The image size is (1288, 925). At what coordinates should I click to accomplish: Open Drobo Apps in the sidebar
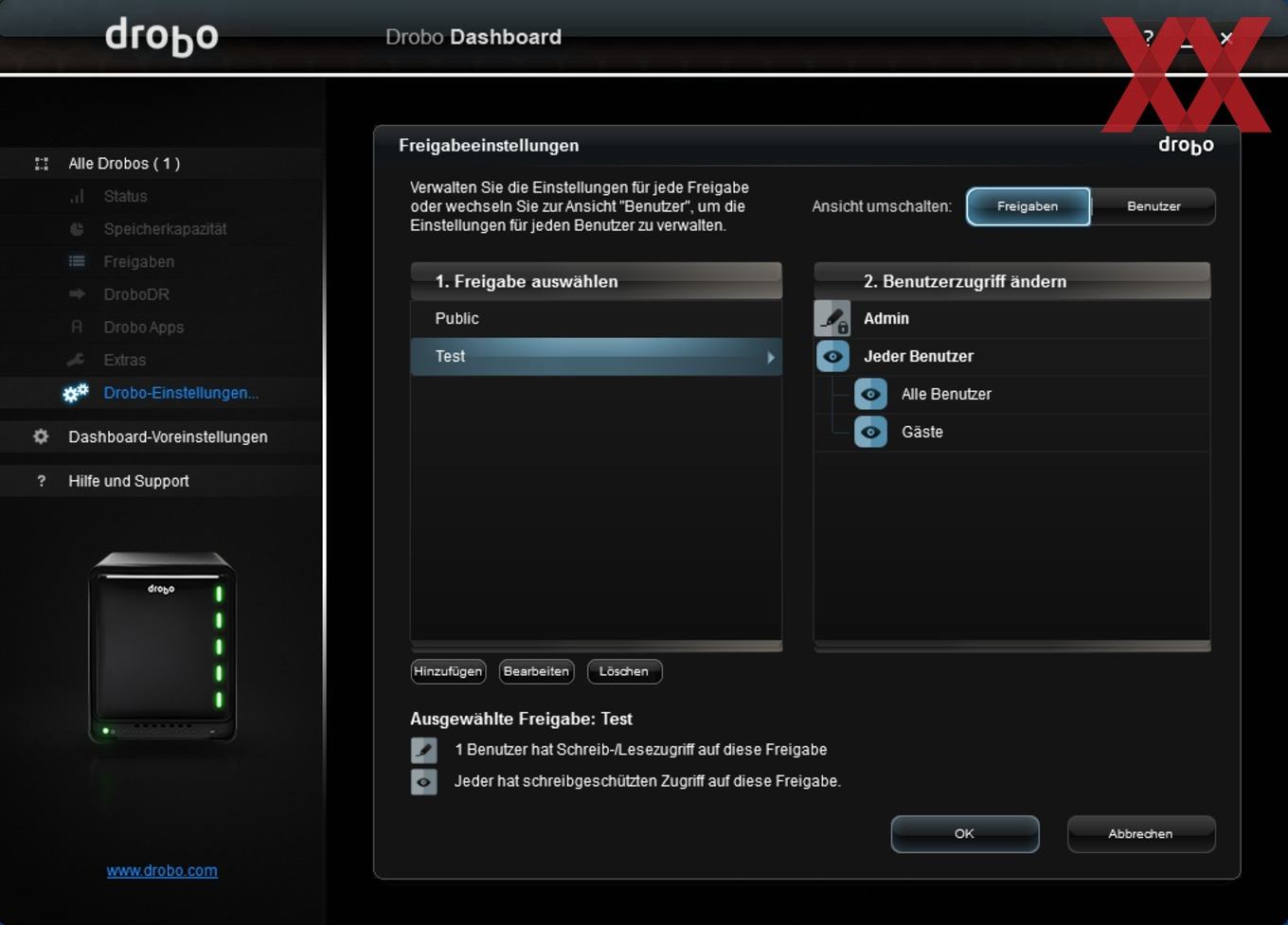click(x=143, y=328)
